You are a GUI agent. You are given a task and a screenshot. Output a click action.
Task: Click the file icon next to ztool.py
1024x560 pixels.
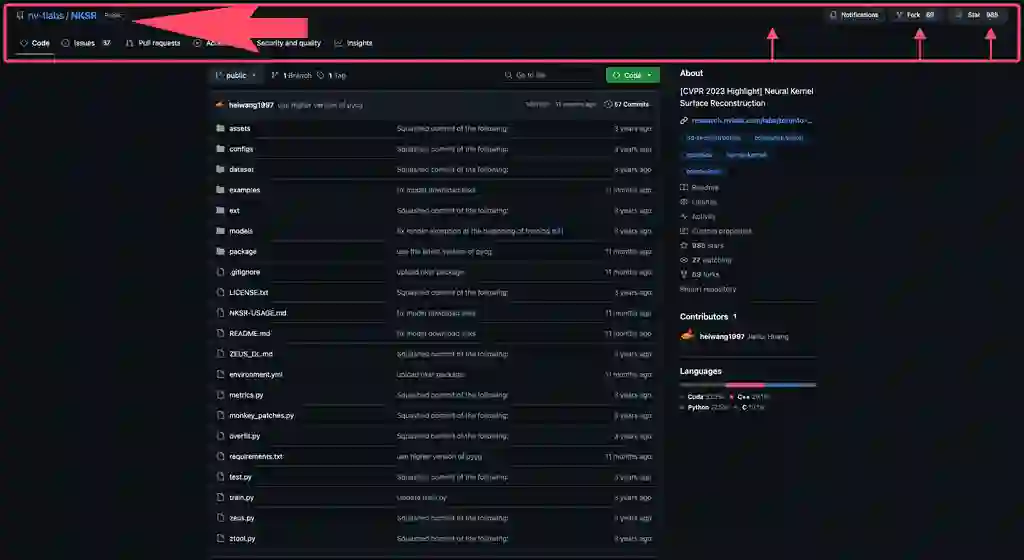coord(220,538)
